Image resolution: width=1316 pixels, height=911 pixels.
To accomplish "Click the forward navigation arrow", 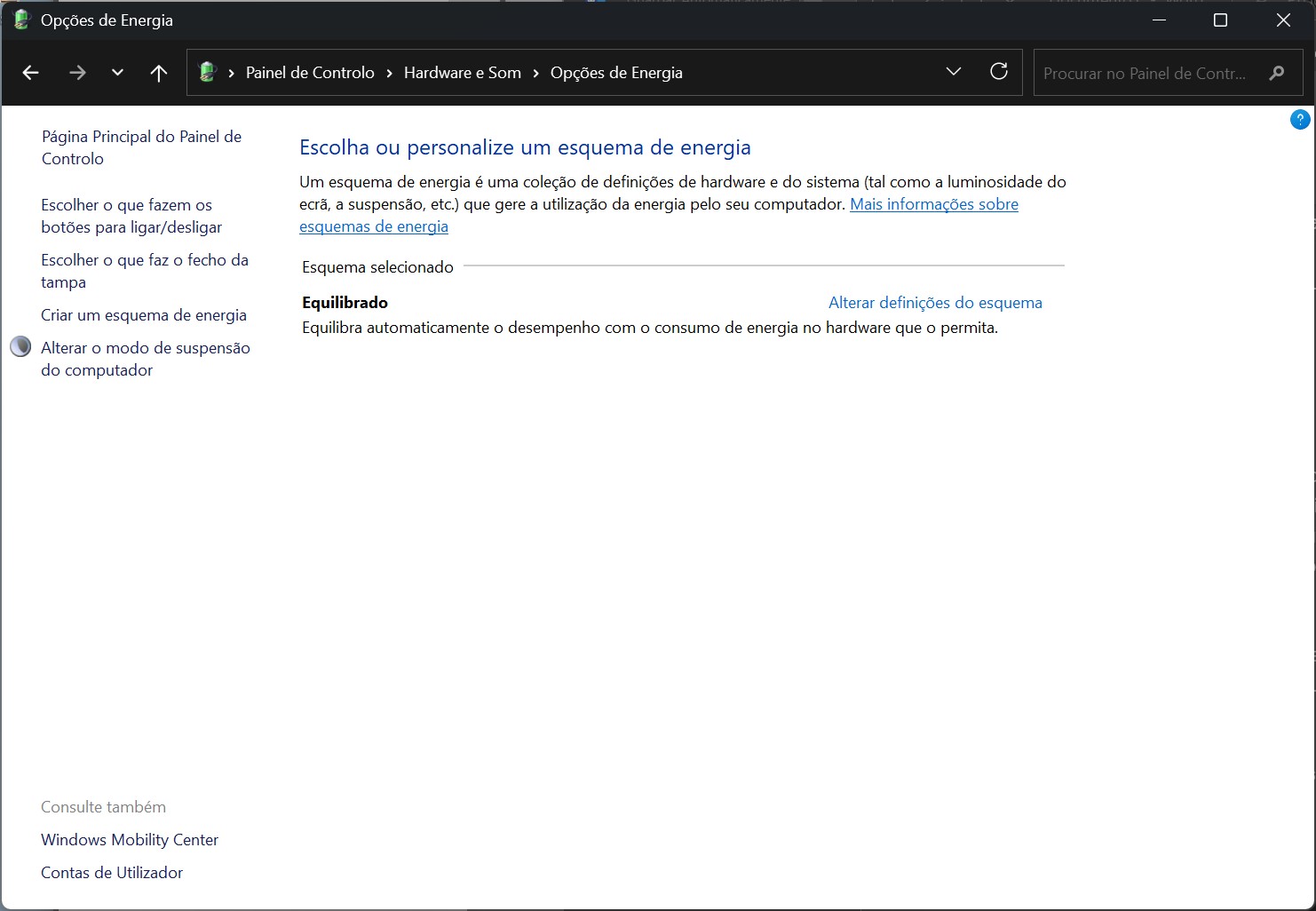I will (x=78, y=73).
